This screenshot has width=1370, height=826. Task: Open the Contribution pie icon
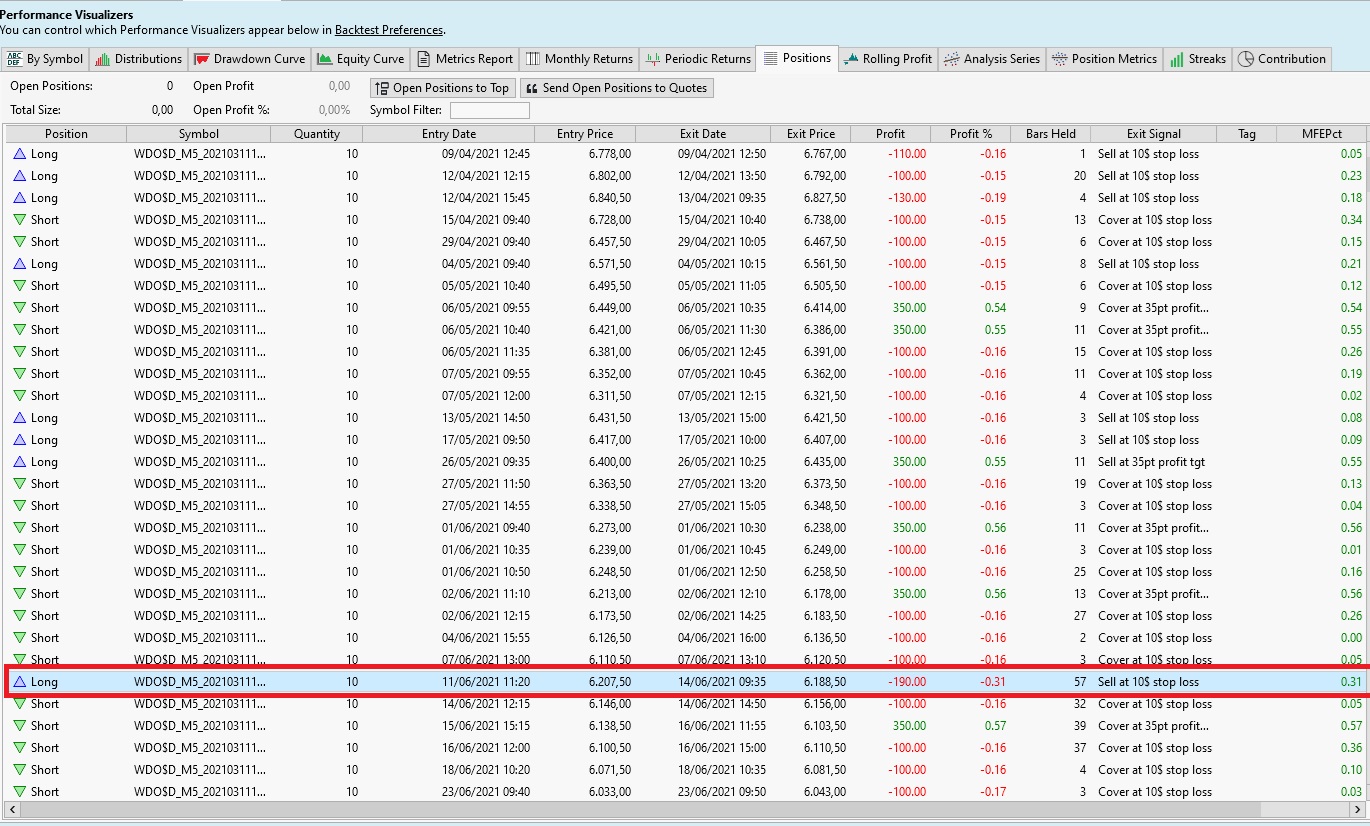(x=1245, y=59)
